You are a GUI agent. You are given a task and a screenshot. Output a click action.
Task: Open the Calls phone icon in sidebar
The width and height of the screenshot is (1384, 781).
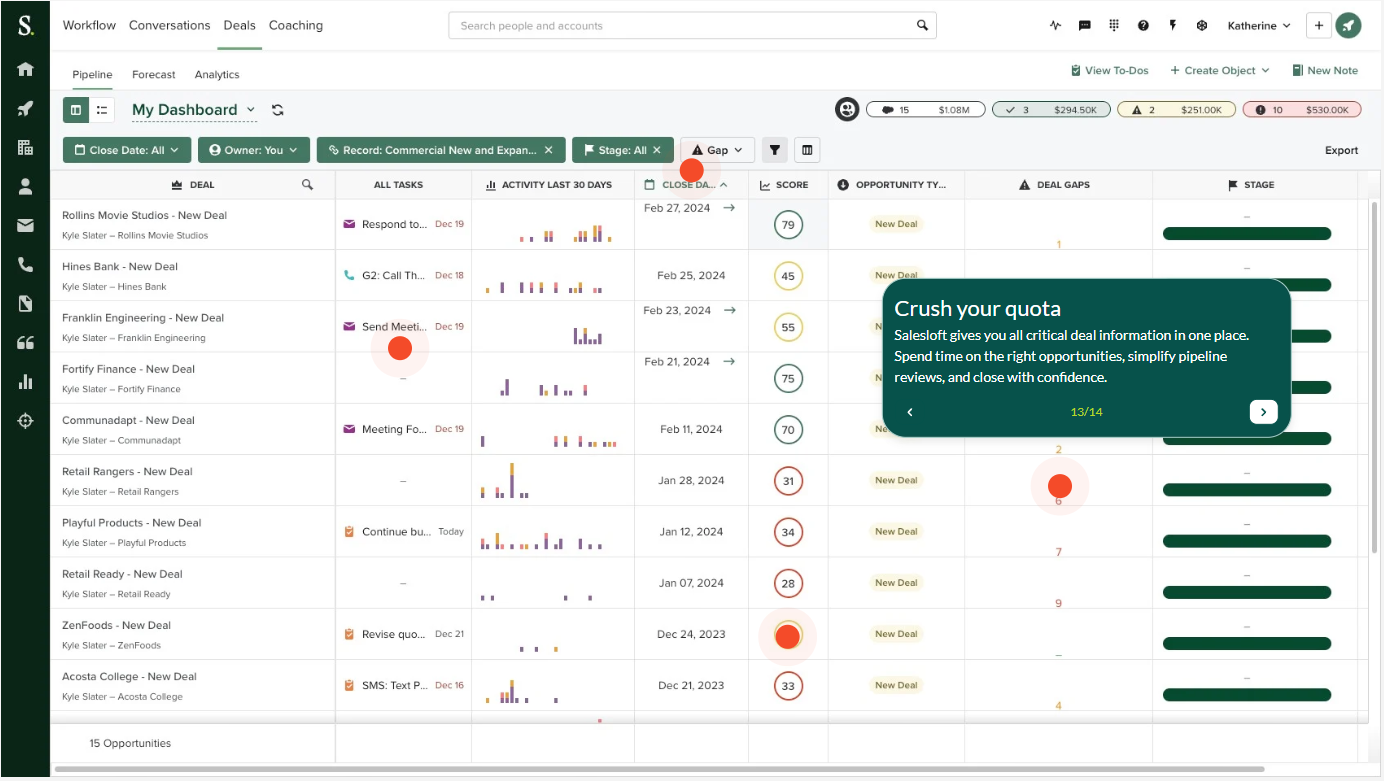tap(25, 264)
